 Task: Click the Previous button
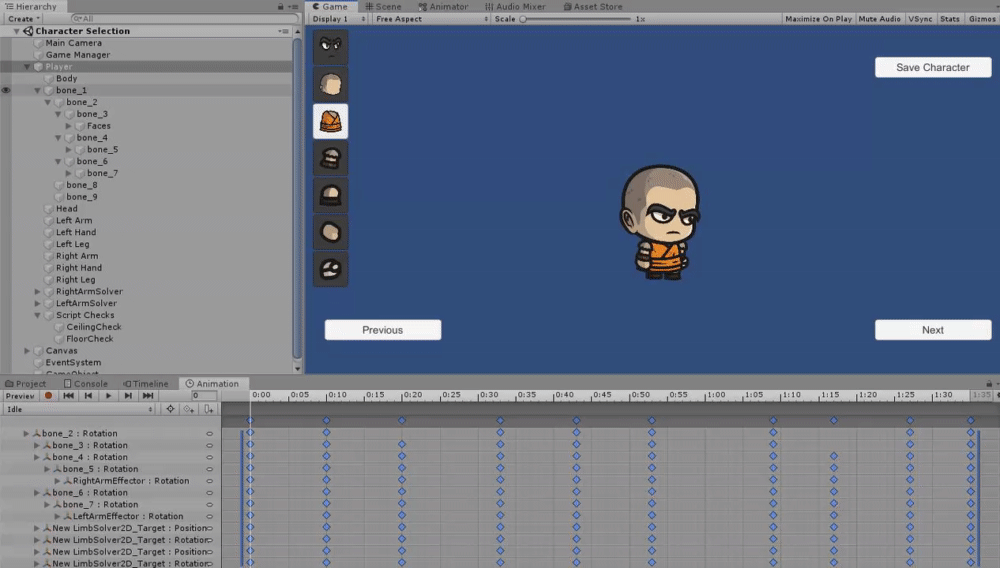tap(383, 330)
